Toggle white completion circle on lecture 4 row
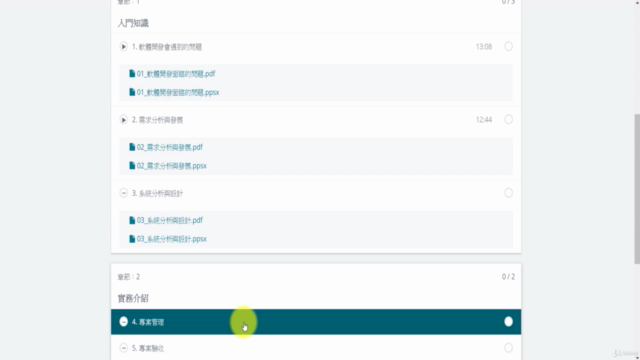Screen dimensions: 640x360 (508, 322)
